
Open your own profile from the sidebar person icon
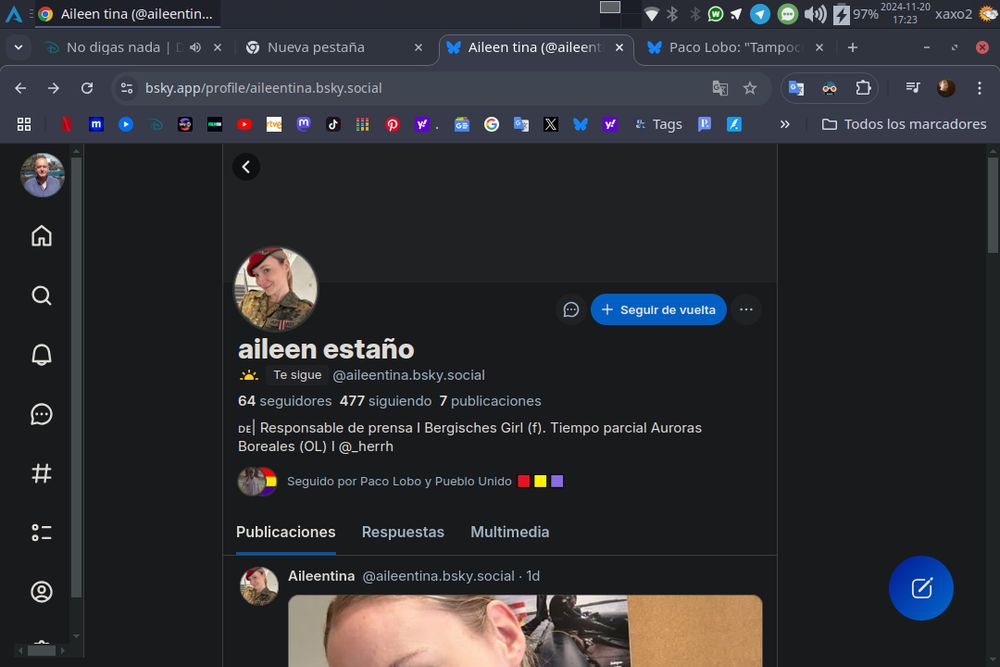[x=41, y=592]
